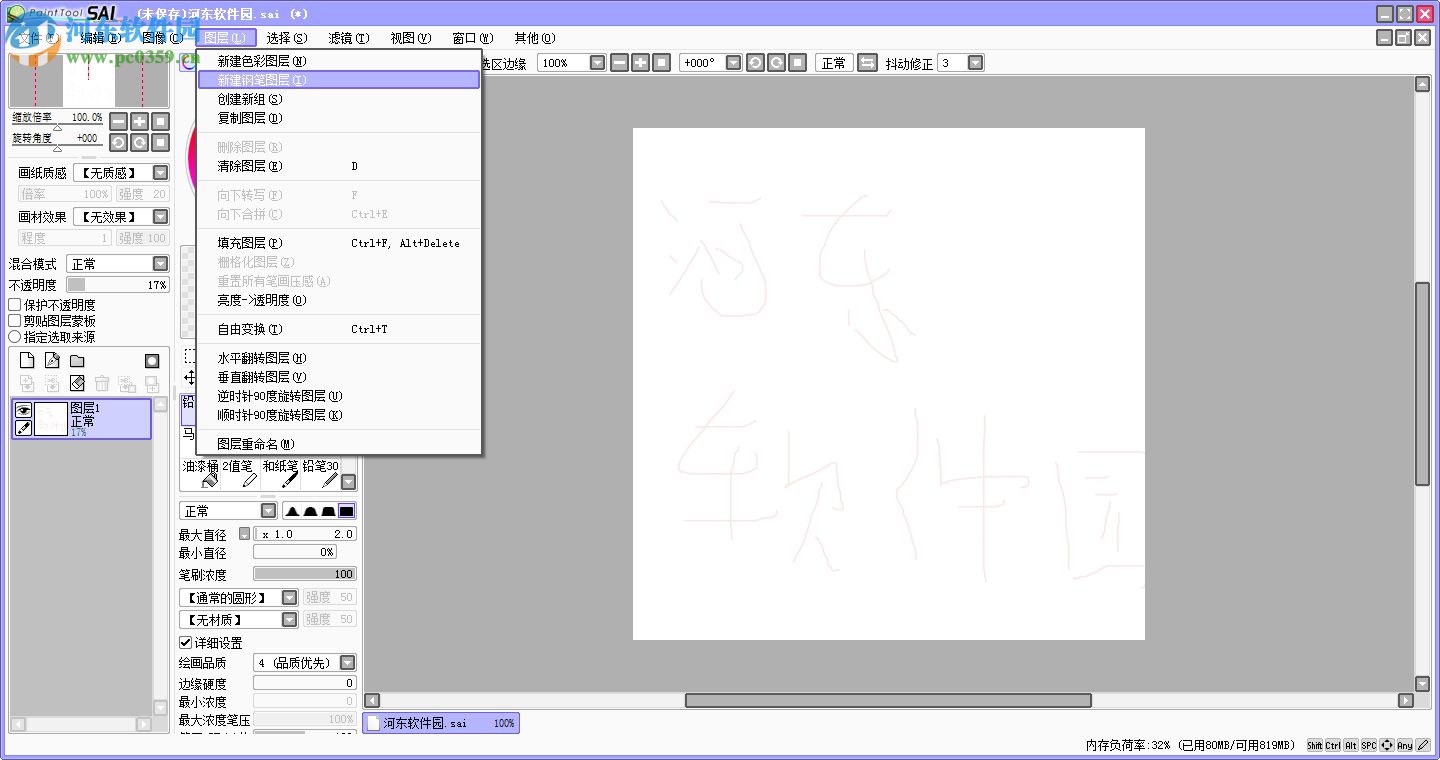1440x760 pixels.
Task: Click the layer mask icon in layer panel
Action: (x=152, y=360)
